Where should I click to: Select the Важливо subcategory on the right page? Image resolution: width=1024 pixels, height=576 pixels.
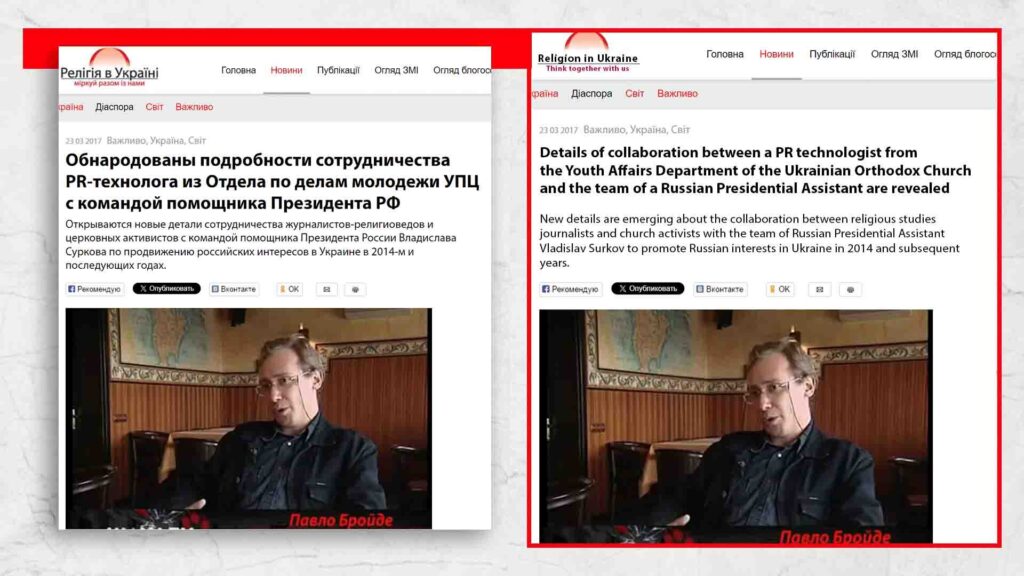point(677,93)
